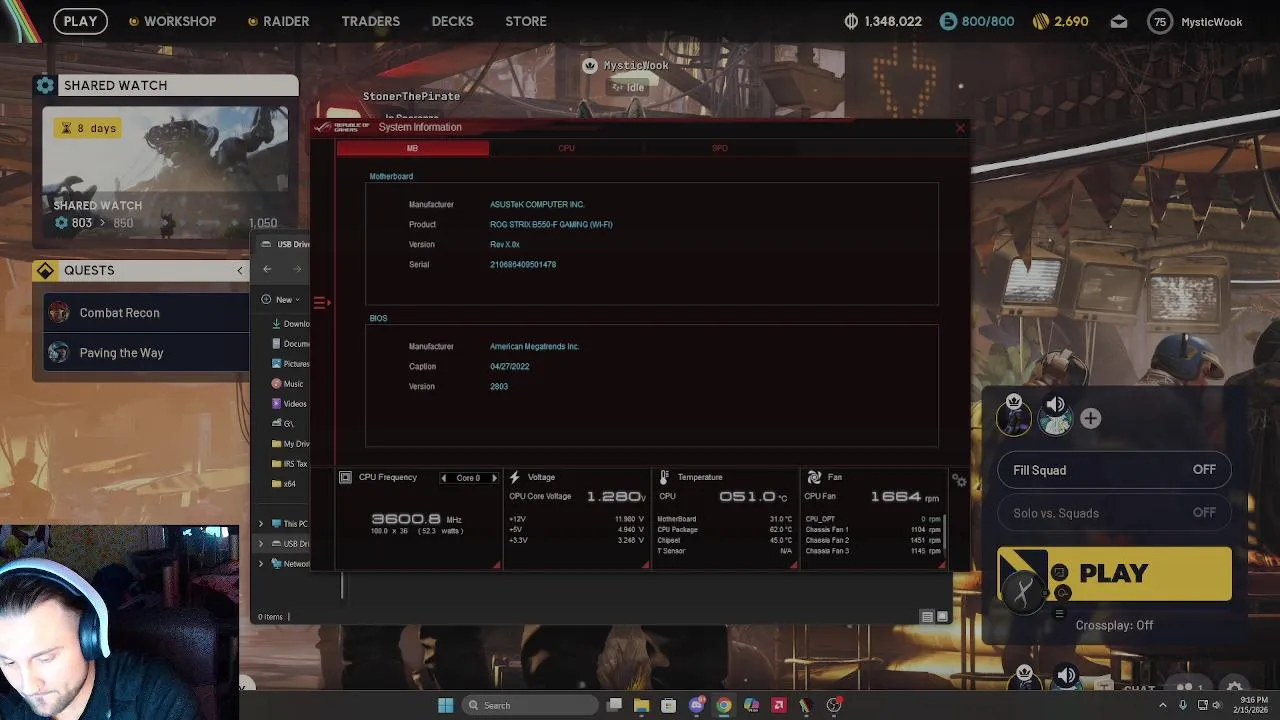Open File Explorer from taskbar
1280x720 pixels.
[641, 705]
